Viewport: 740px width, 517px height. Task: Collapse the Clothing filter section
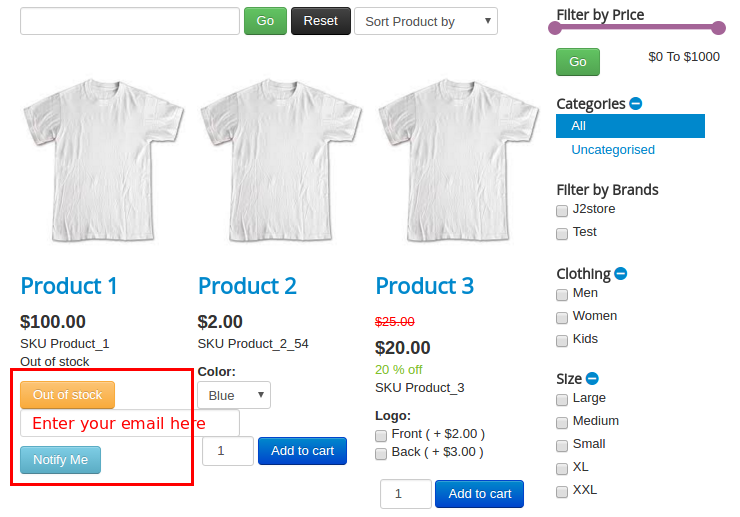(621, 274)
